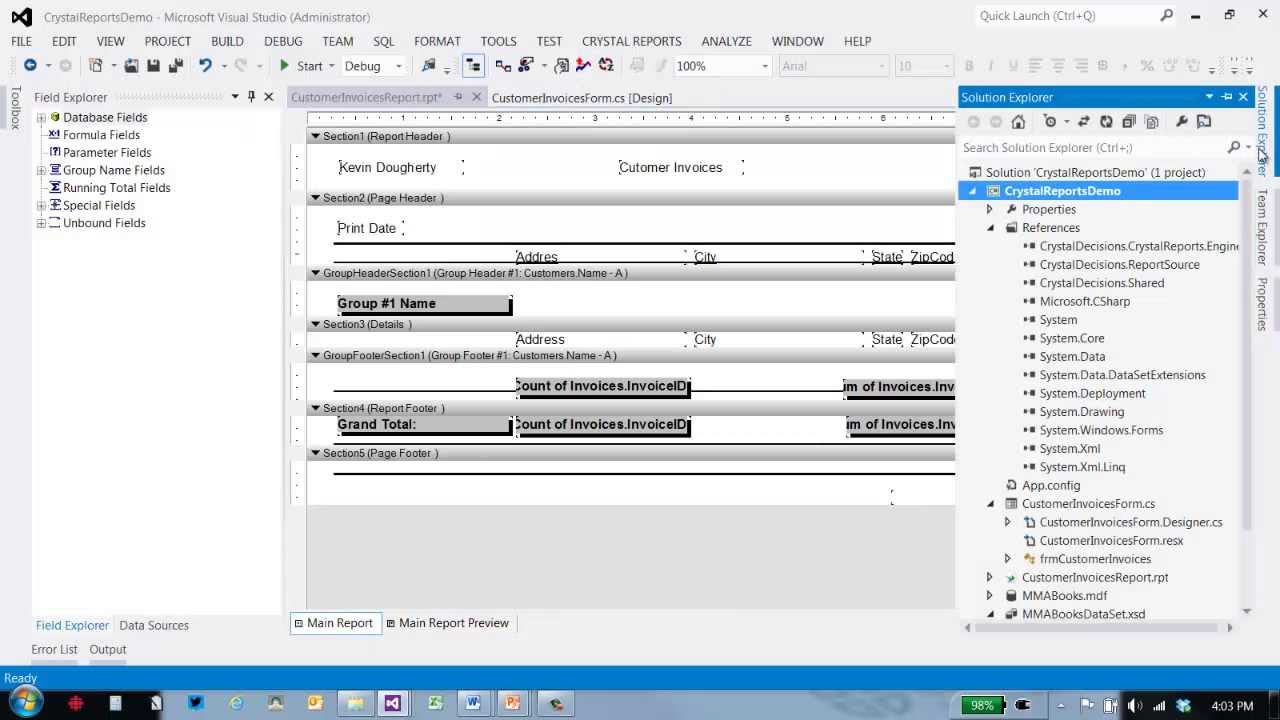Open Microsoft Word from taskbar
1280x720 pixels.
pos(472,704)
